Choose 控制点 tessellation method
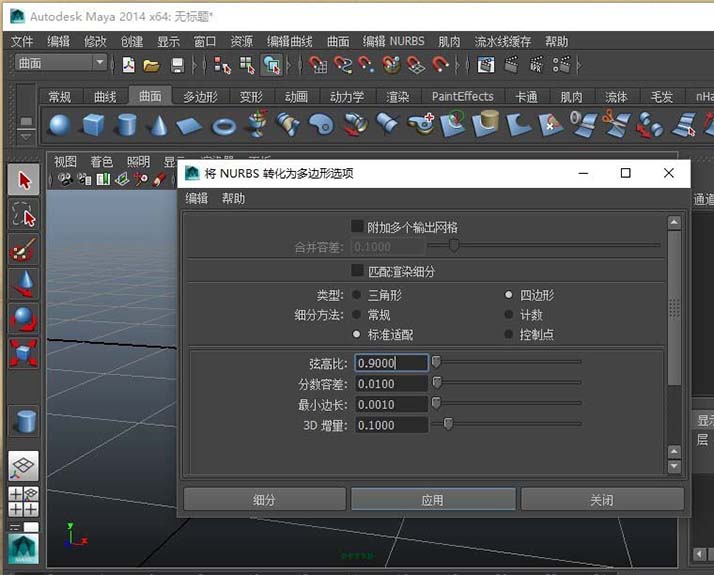 pyautogui.click(x=509, y=334)
